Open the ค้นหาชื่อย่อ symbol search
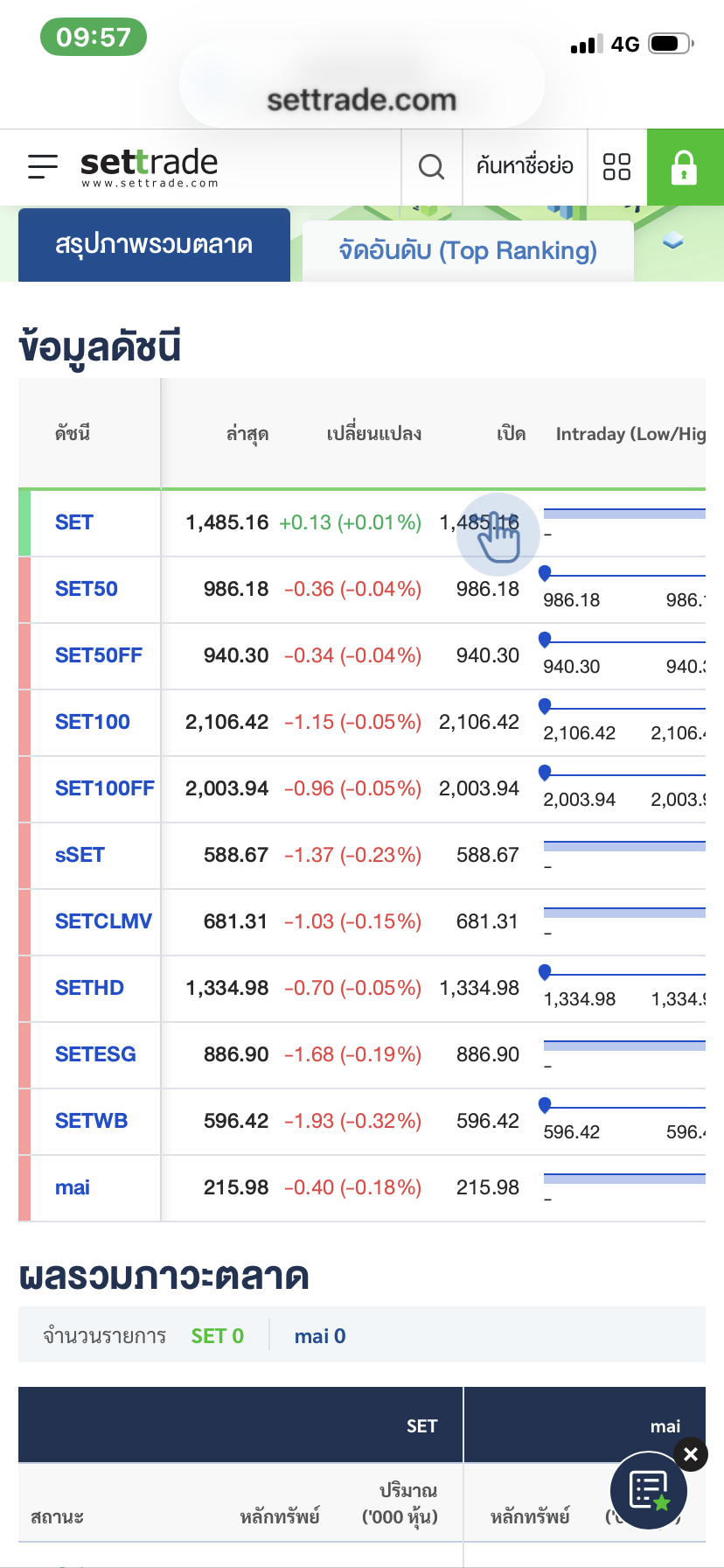This screenshot has height=1568, width=724. pyautogui.click(x=525, y=166)
